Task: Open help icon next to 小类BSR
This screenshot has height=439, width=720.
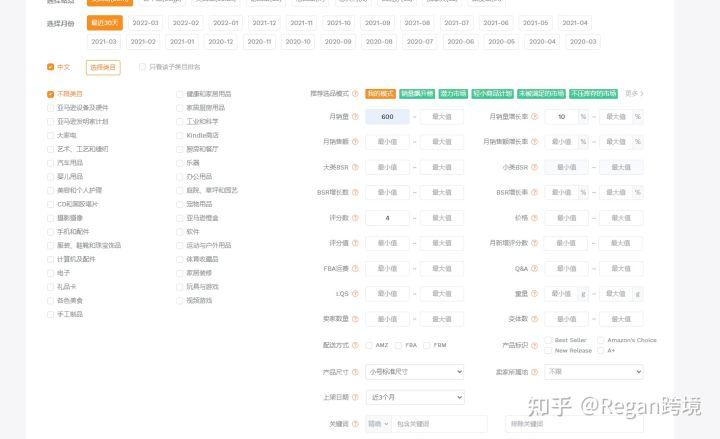Action: point(534,167)
